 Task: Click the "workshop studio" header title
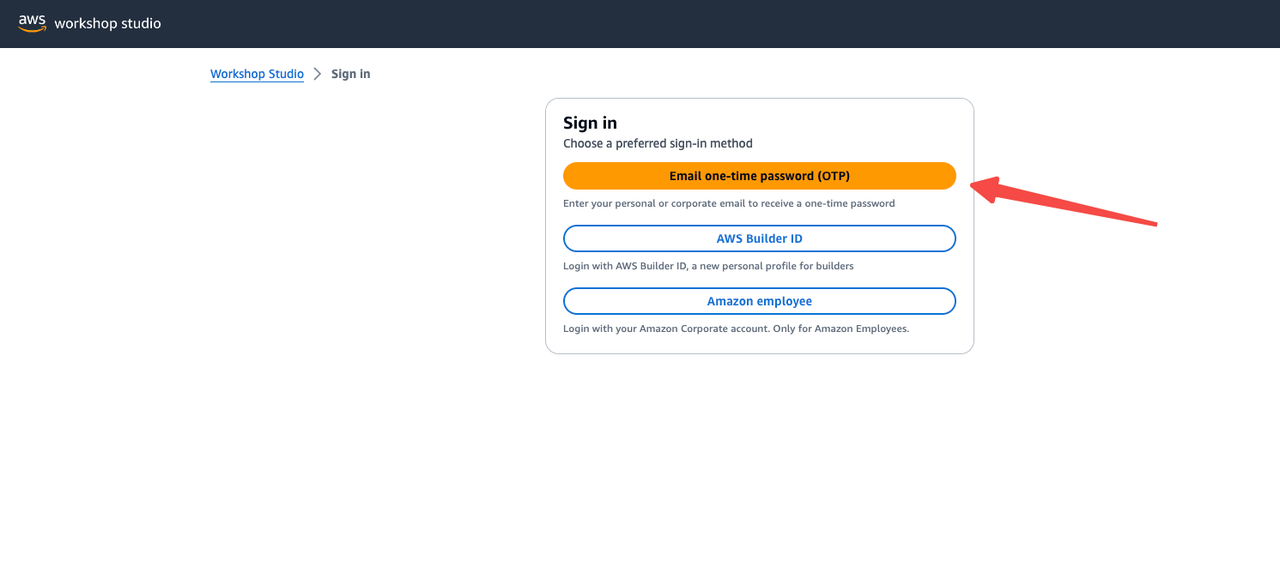107,23
